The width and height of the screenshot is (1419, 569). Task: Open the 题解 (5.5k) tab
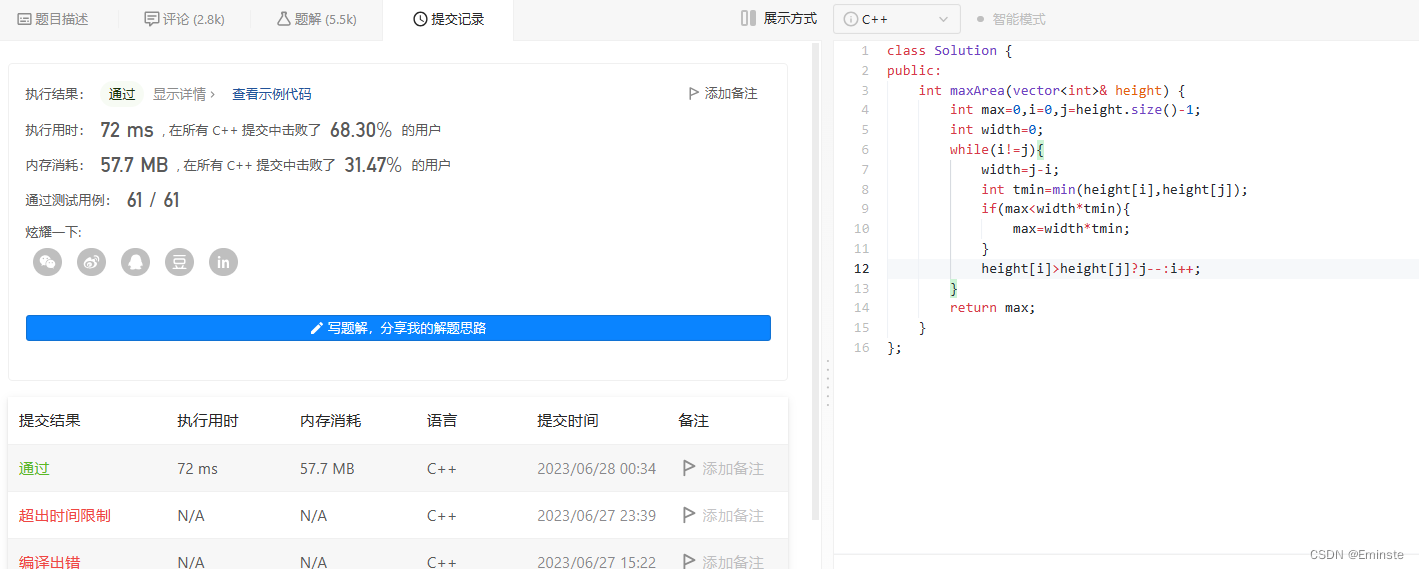point(317,19)
